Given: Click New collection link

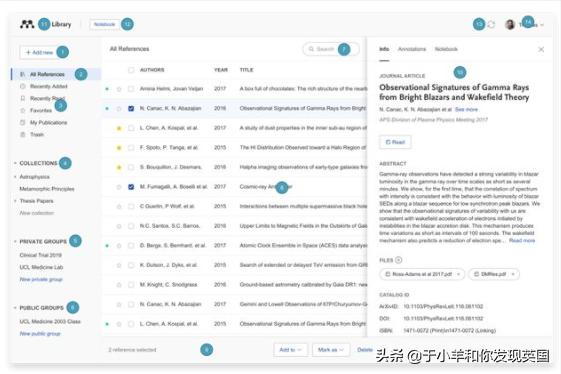Looking at the screenshot, I should click(37, 213).
